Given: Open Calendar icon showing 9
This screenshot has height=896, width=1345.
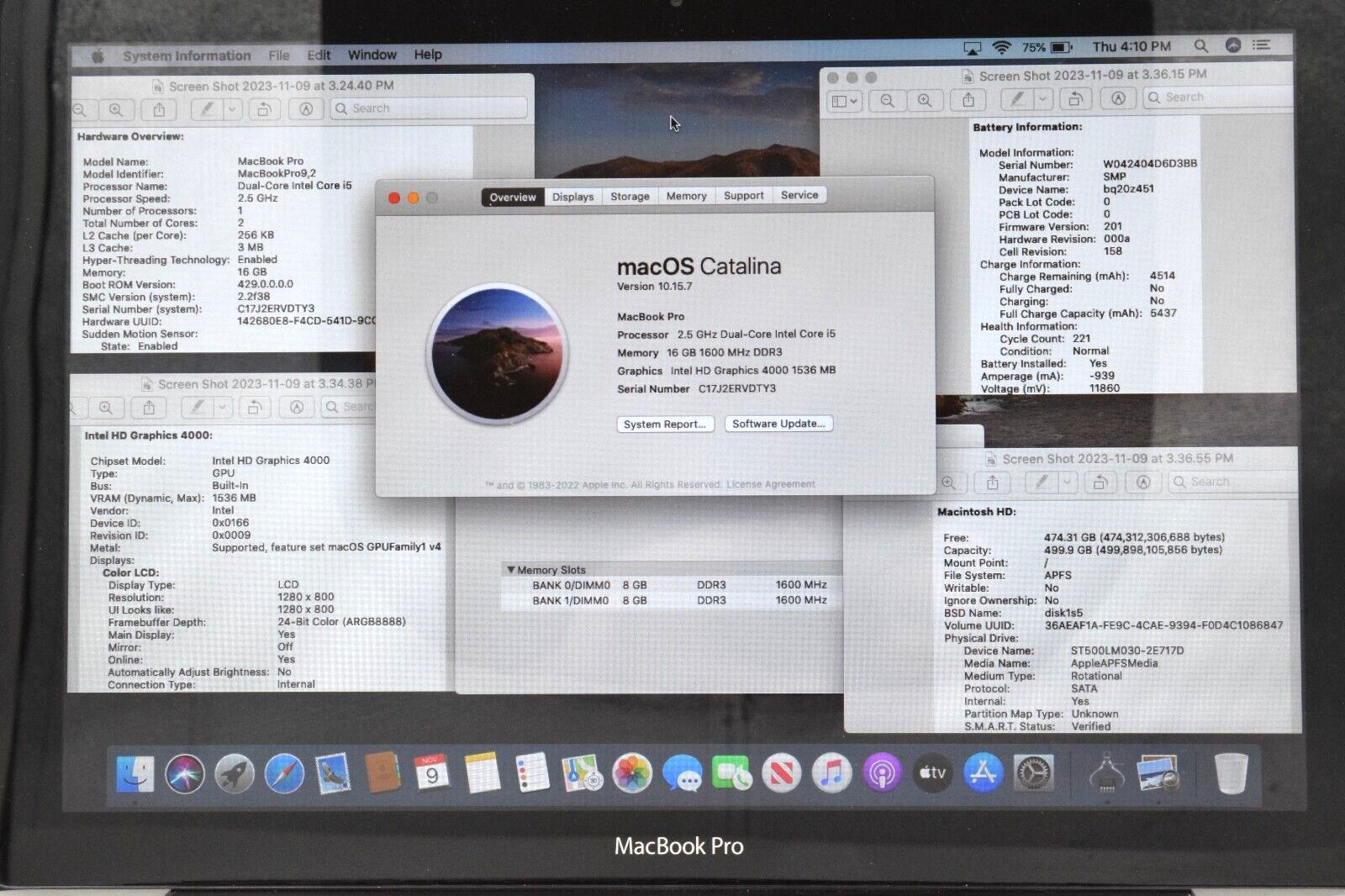Looking at the screenshot, I should point(432,773).
